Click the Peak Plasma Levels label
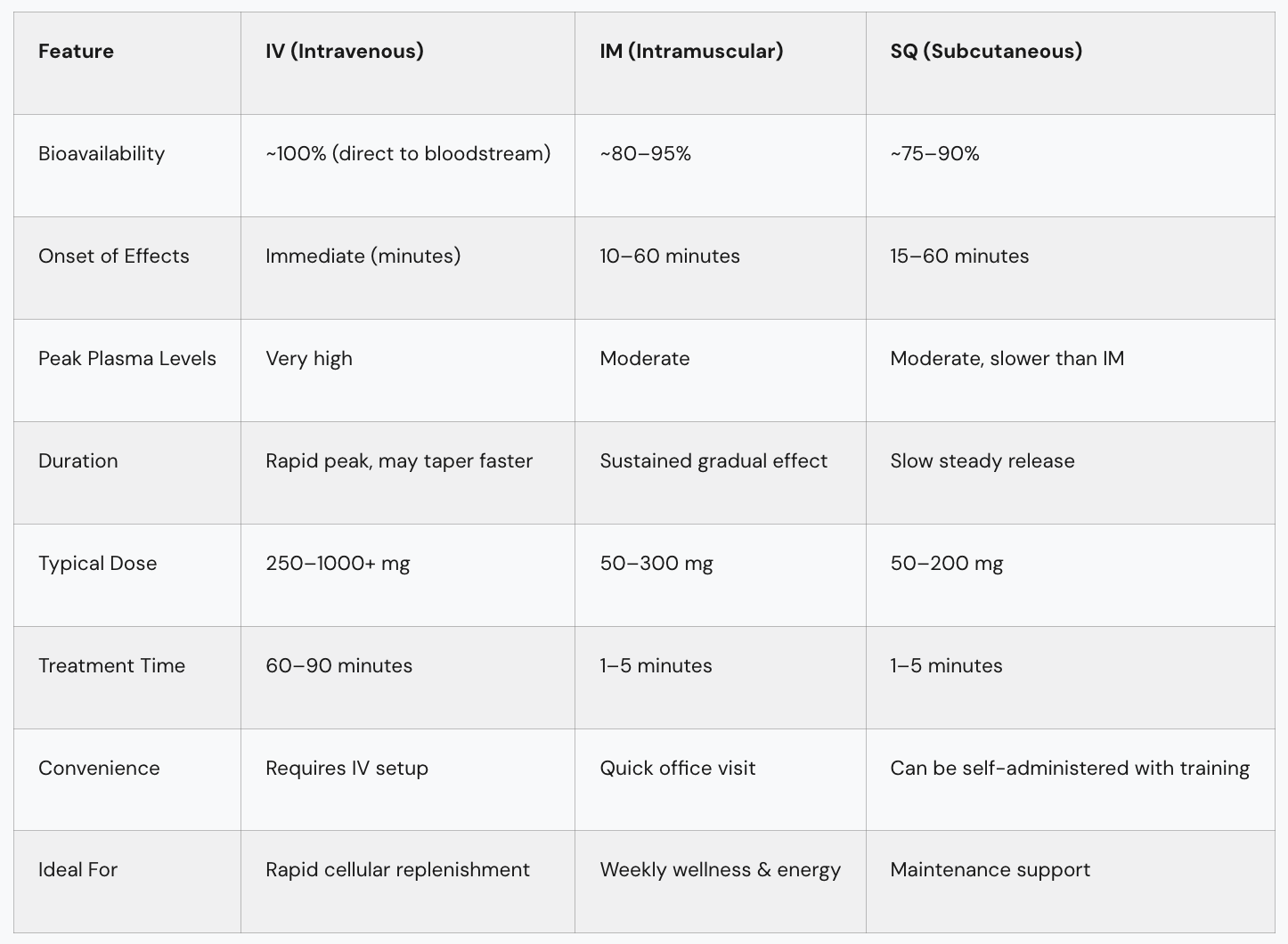1288x944 pixels. point(127,359)
